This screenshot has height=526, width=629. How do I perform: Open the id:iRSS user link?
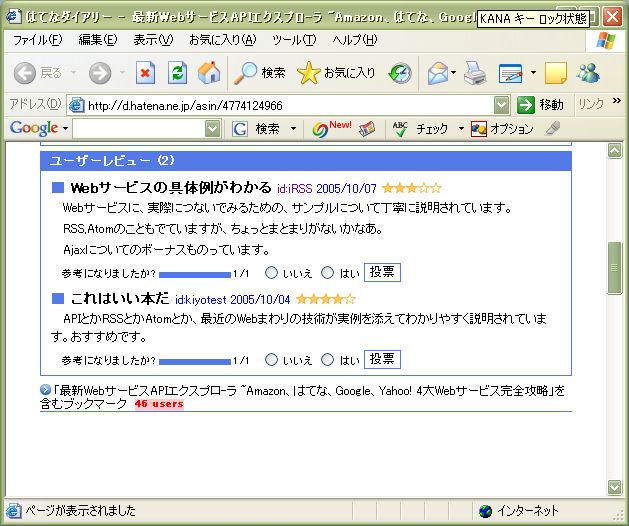pos(294,188)
